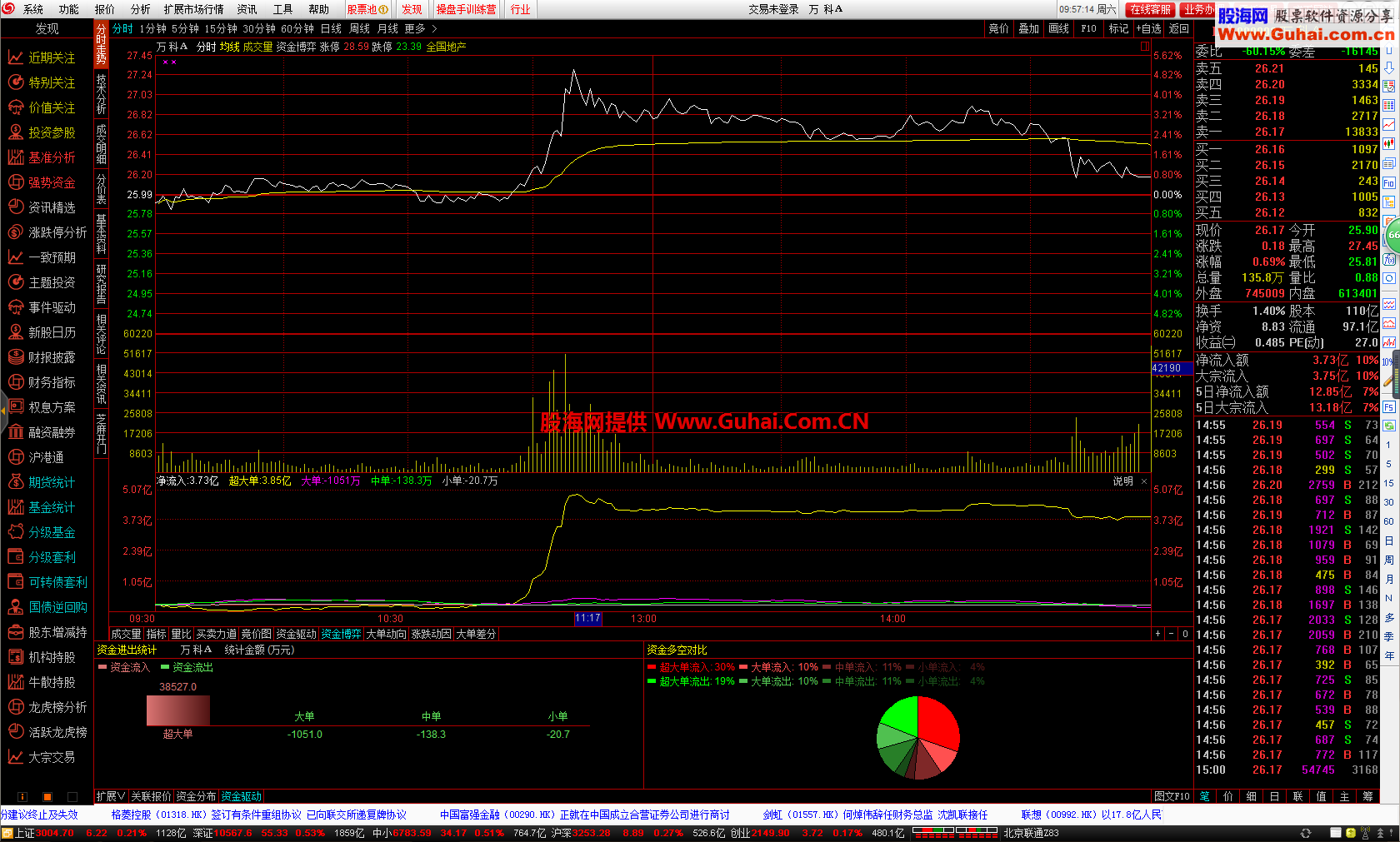This screenshot has height=842, width=1400.
Task: Click the 竞价 button
Action: 998,28
